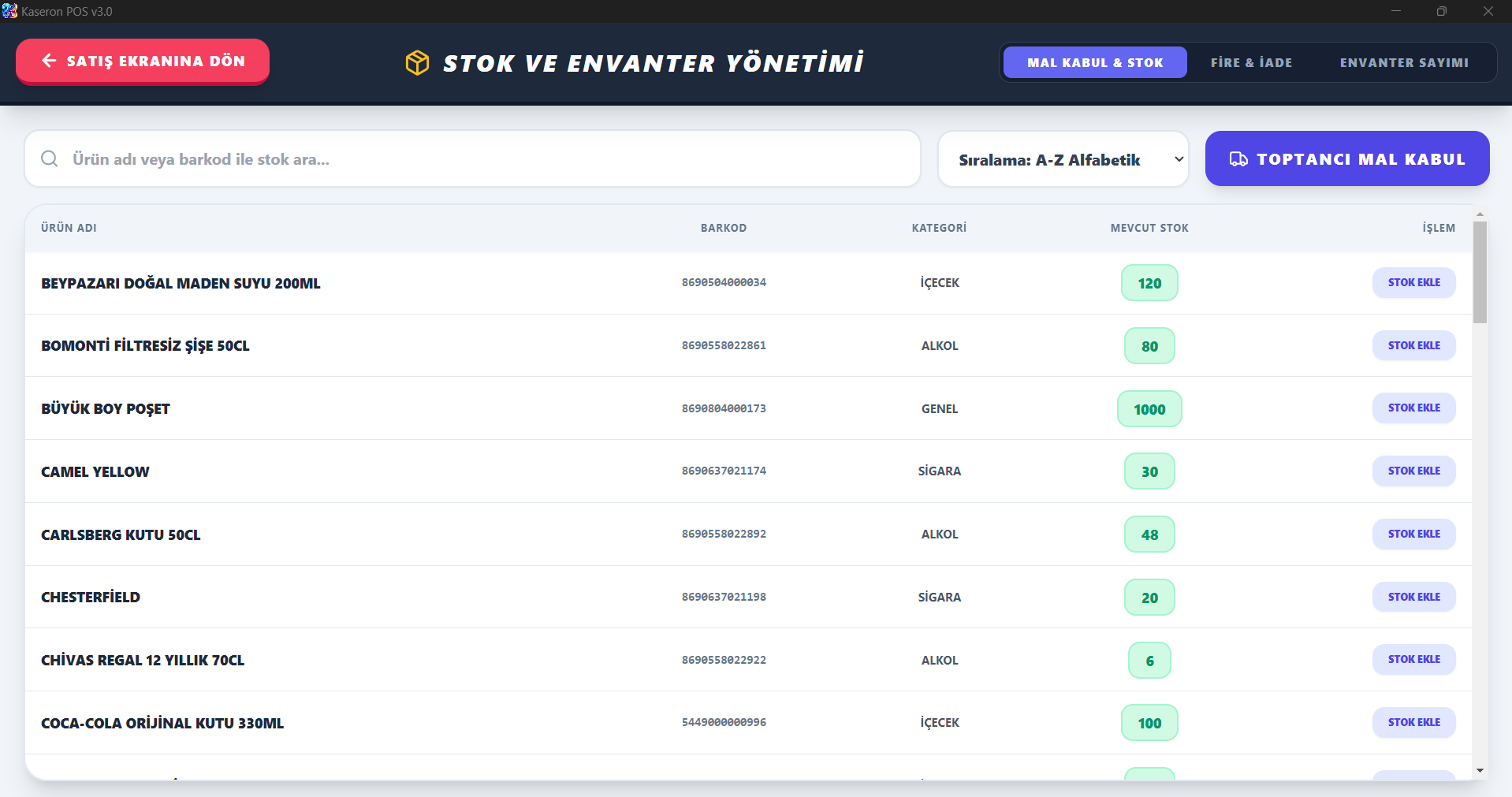Image resolution: width=1512 pixels, height=797 pixels.
Task: Switch to the Envanter Sayımı tab
Action: [1403, 62]
